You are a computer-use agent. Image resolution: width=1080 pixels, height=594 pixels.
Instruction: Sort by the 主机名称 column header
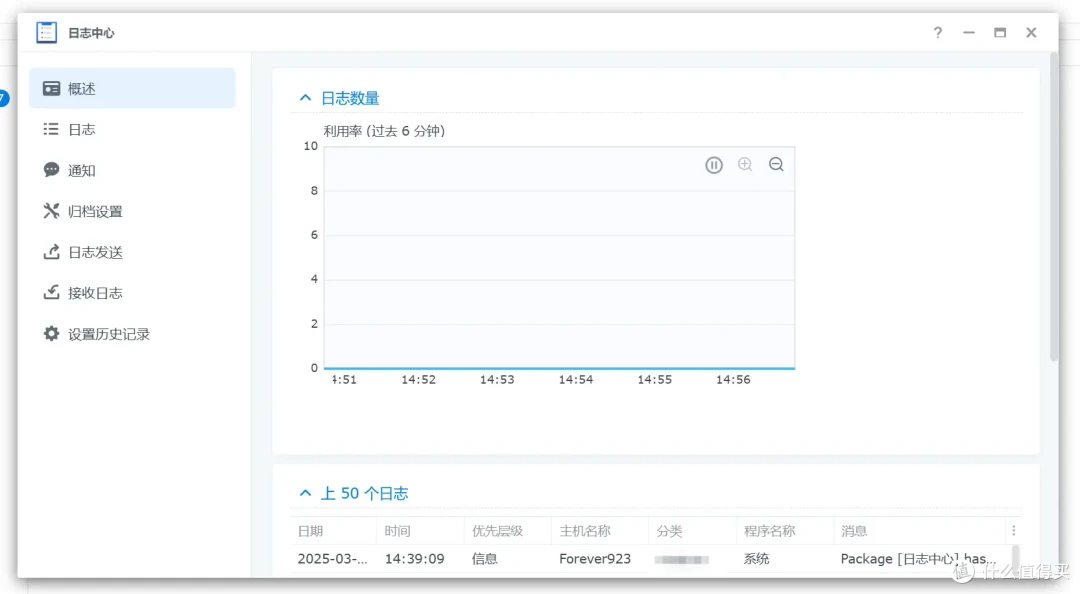[600, 531]
